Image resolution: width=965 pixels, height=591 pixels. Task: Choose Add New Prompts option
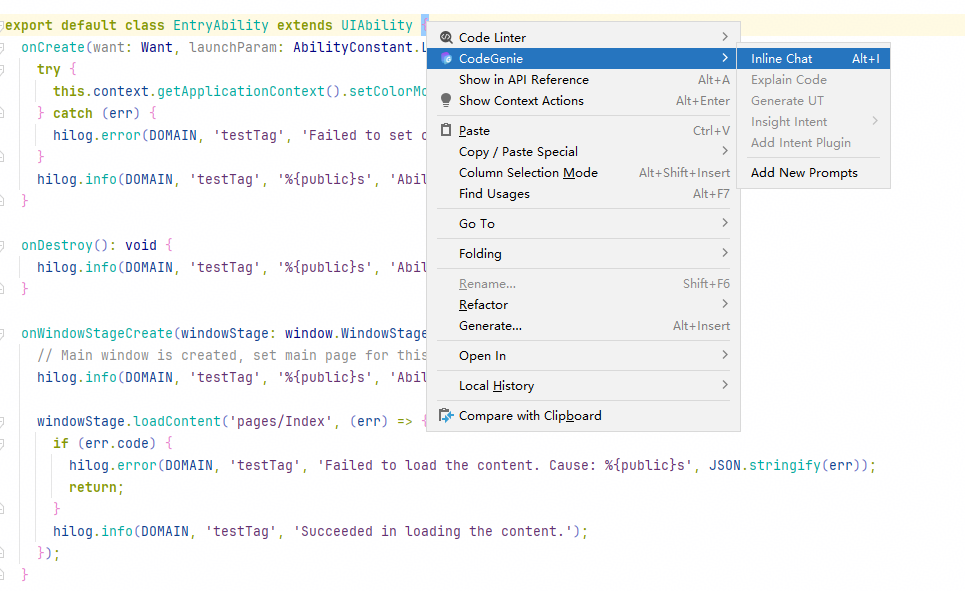click(x=804, y=173)
